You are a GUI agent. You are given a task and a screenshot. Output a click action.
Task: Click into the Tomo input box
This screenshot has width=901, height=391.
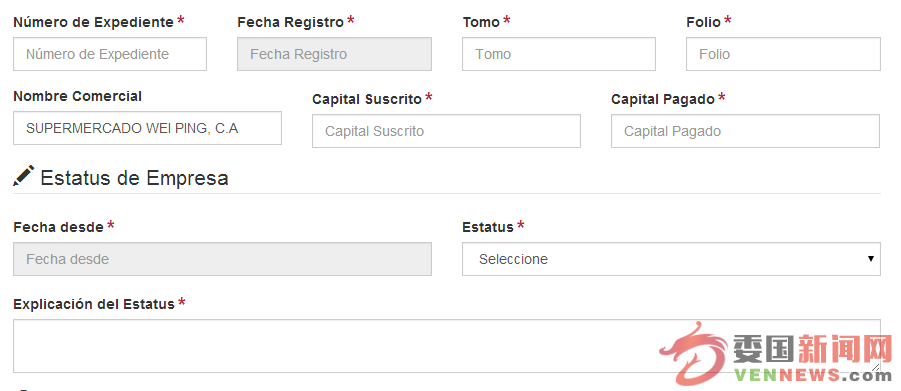[x=559, y=54]
